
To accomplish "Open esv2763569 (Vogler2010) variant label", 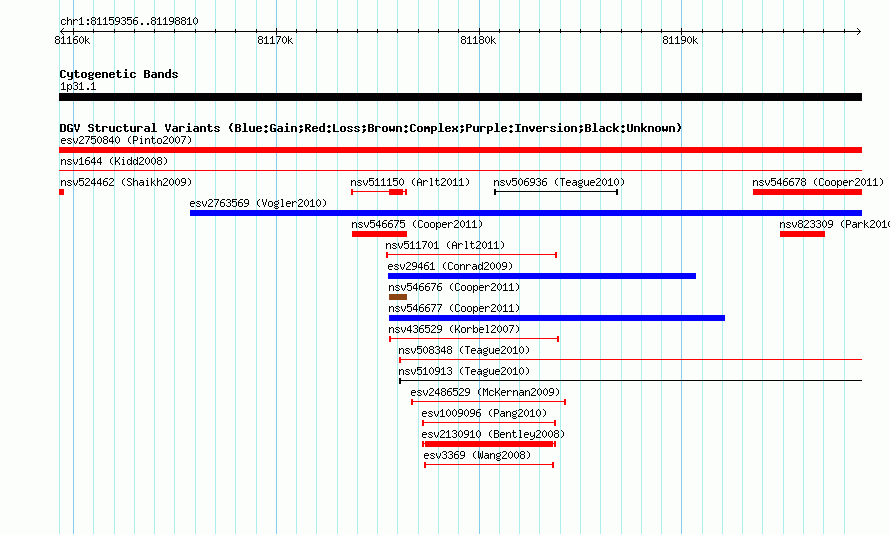I will (258, 203).
